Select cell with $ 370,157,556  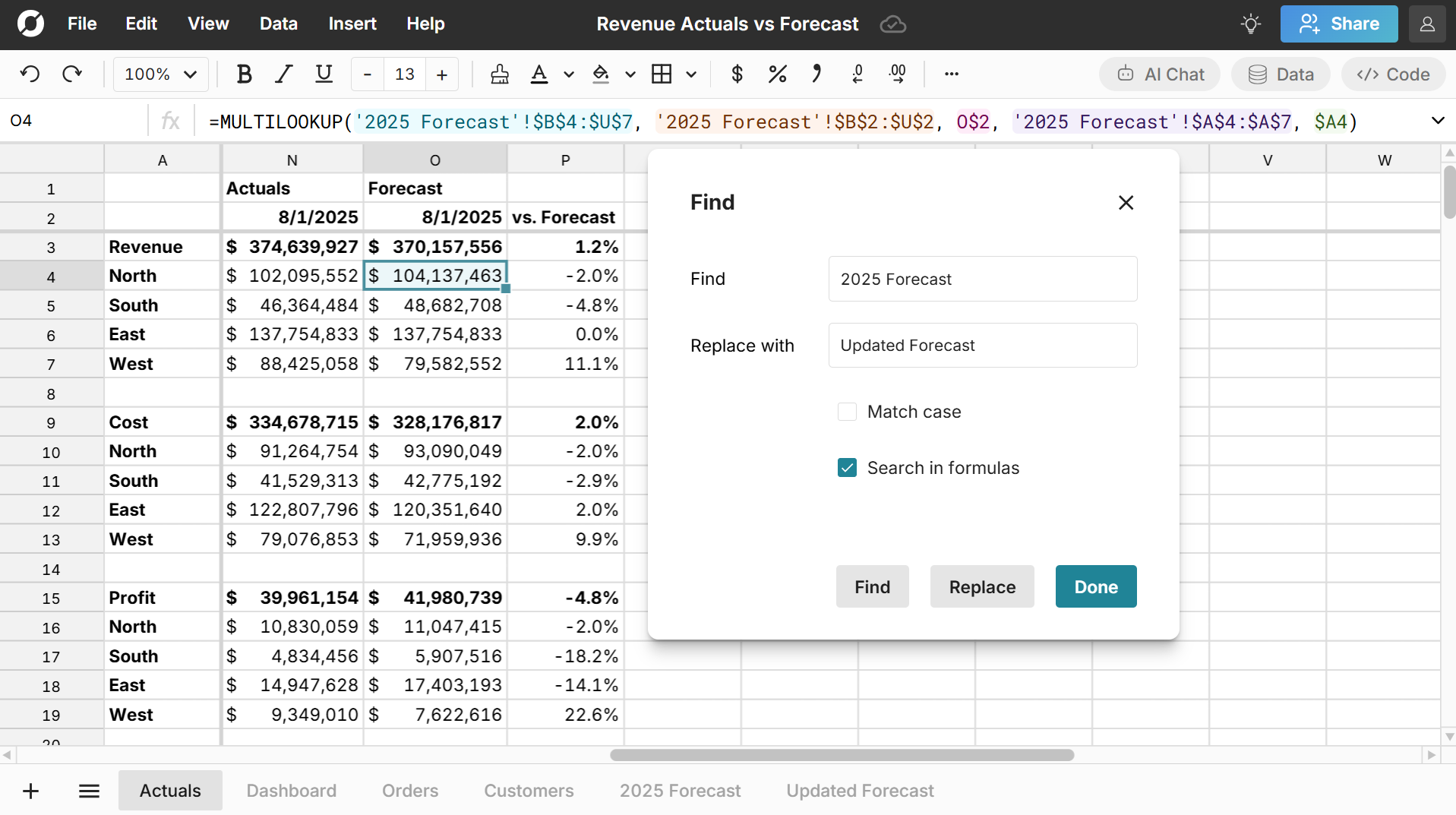pos(435,247)
